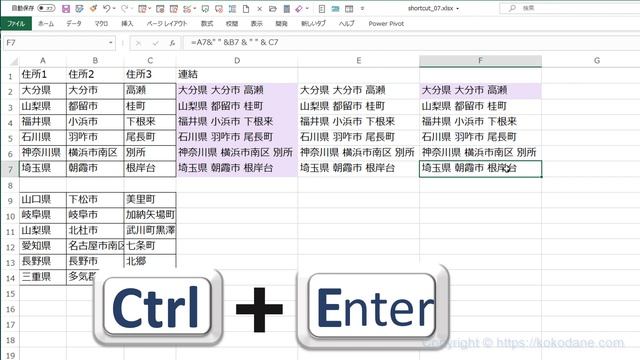
Task: Open dropdown next to shortcut_07.xlsx title
Action: tap(458, 8)
